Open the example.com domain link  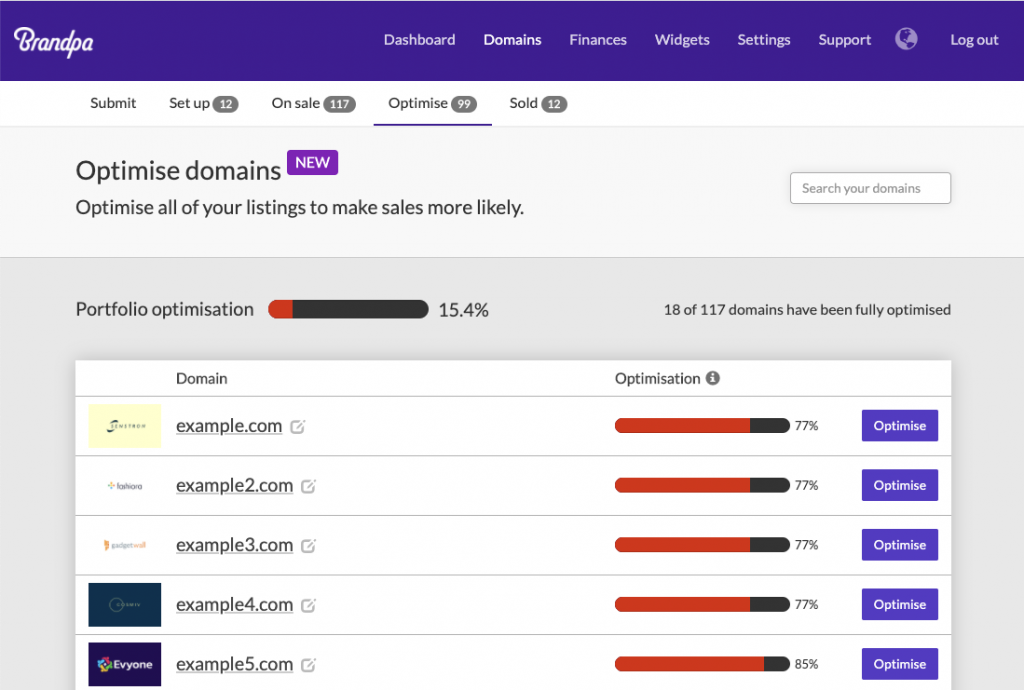click(229, 426)
